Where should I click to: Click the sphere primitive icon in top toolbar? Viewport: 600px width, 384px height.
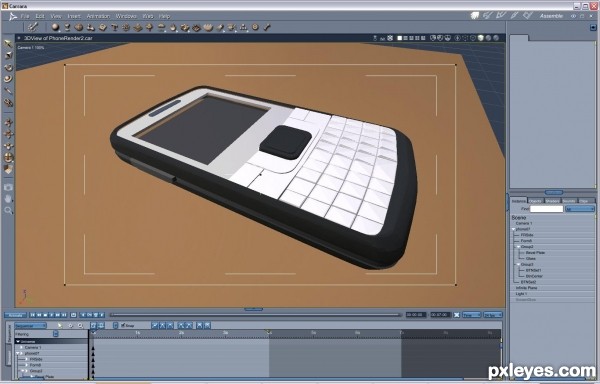[55, 27]
